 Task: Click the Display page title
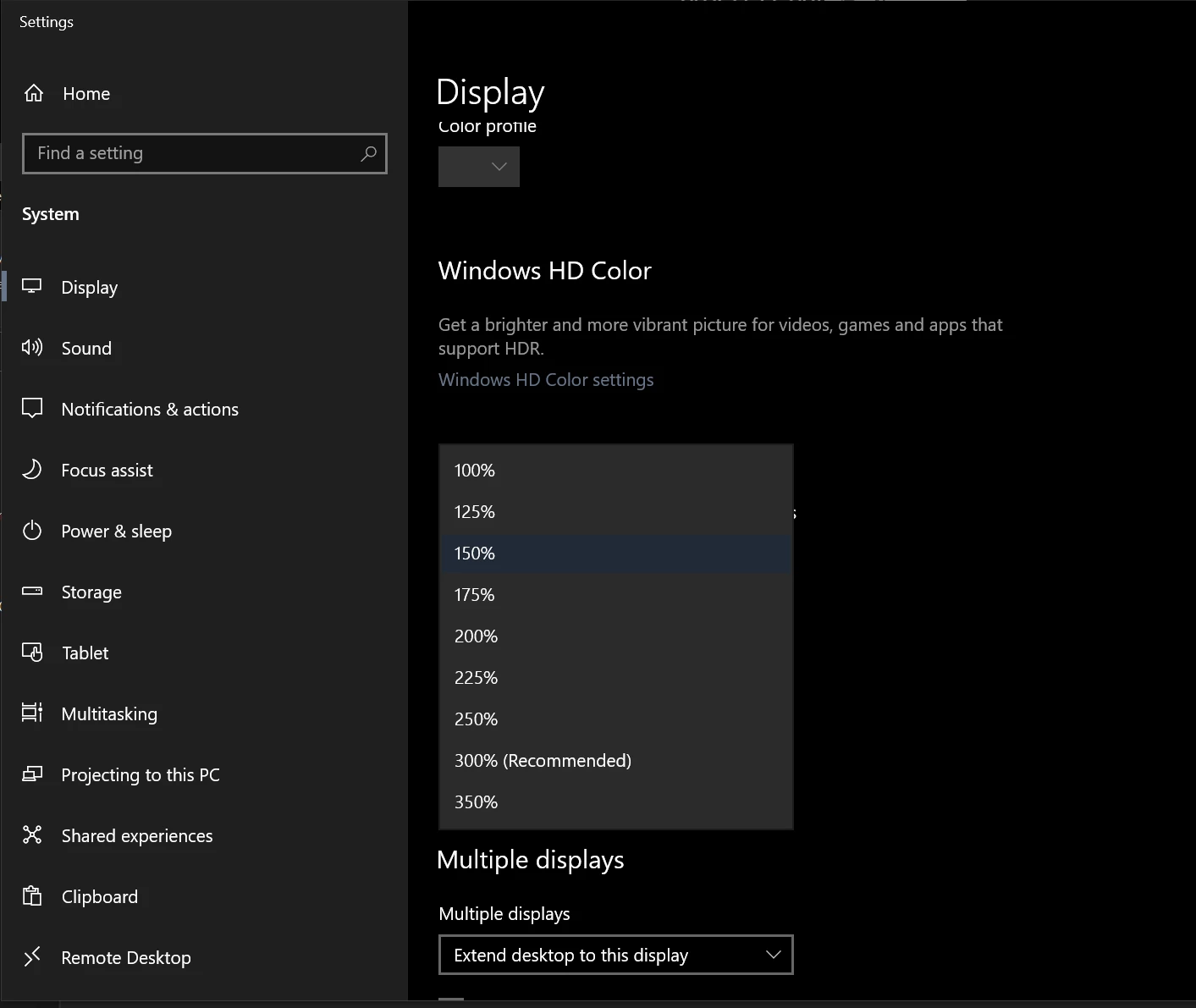click(x=490, y=92)
